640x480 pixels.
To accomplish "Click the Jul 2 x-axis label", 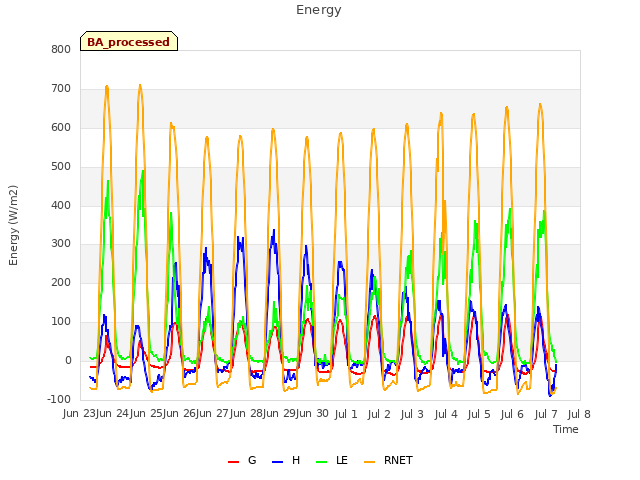I will [379, 414].
